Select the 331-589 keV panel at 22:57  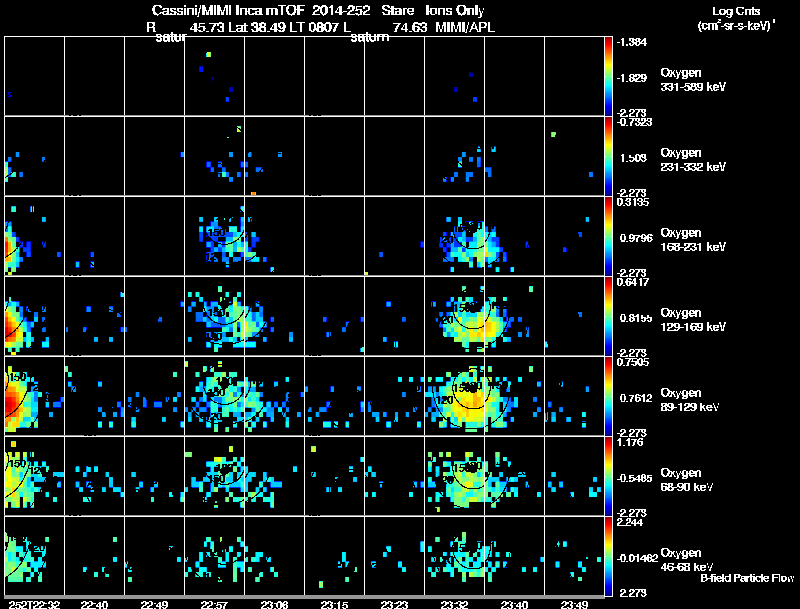pos(214,76)
